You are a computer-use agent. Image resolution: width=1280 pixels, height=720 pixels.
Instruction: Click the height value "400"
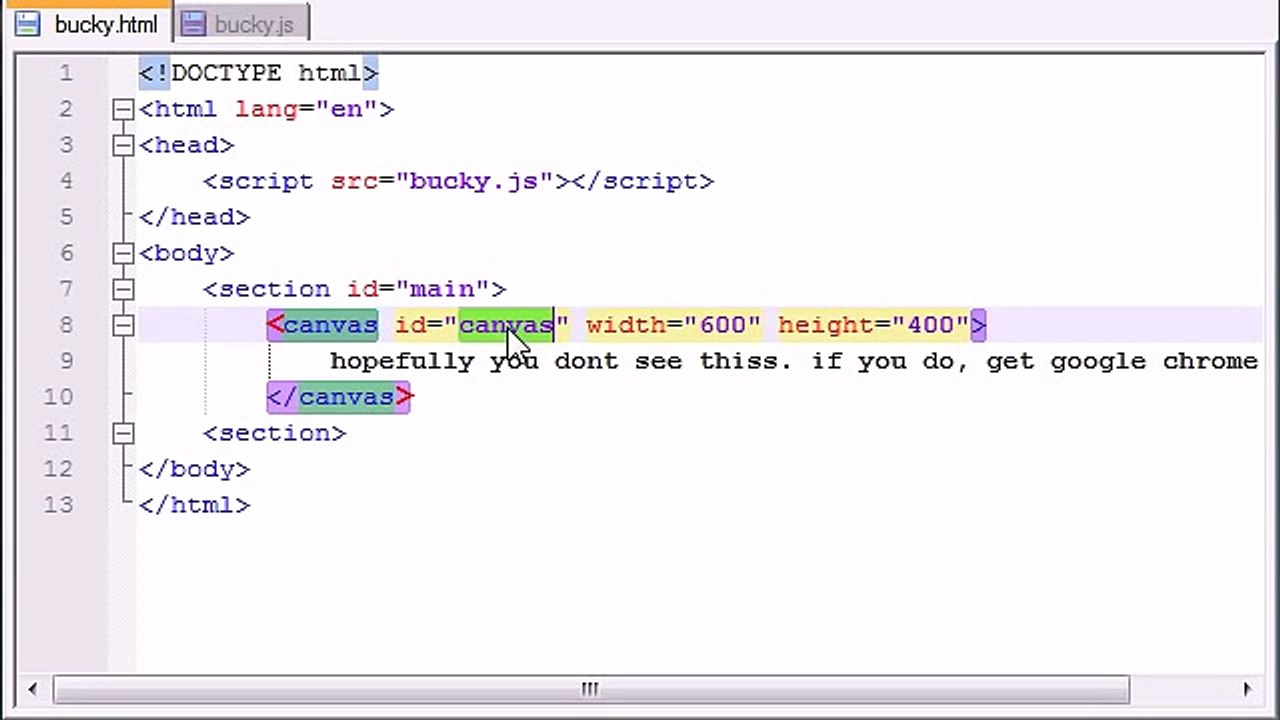point(931,325)
